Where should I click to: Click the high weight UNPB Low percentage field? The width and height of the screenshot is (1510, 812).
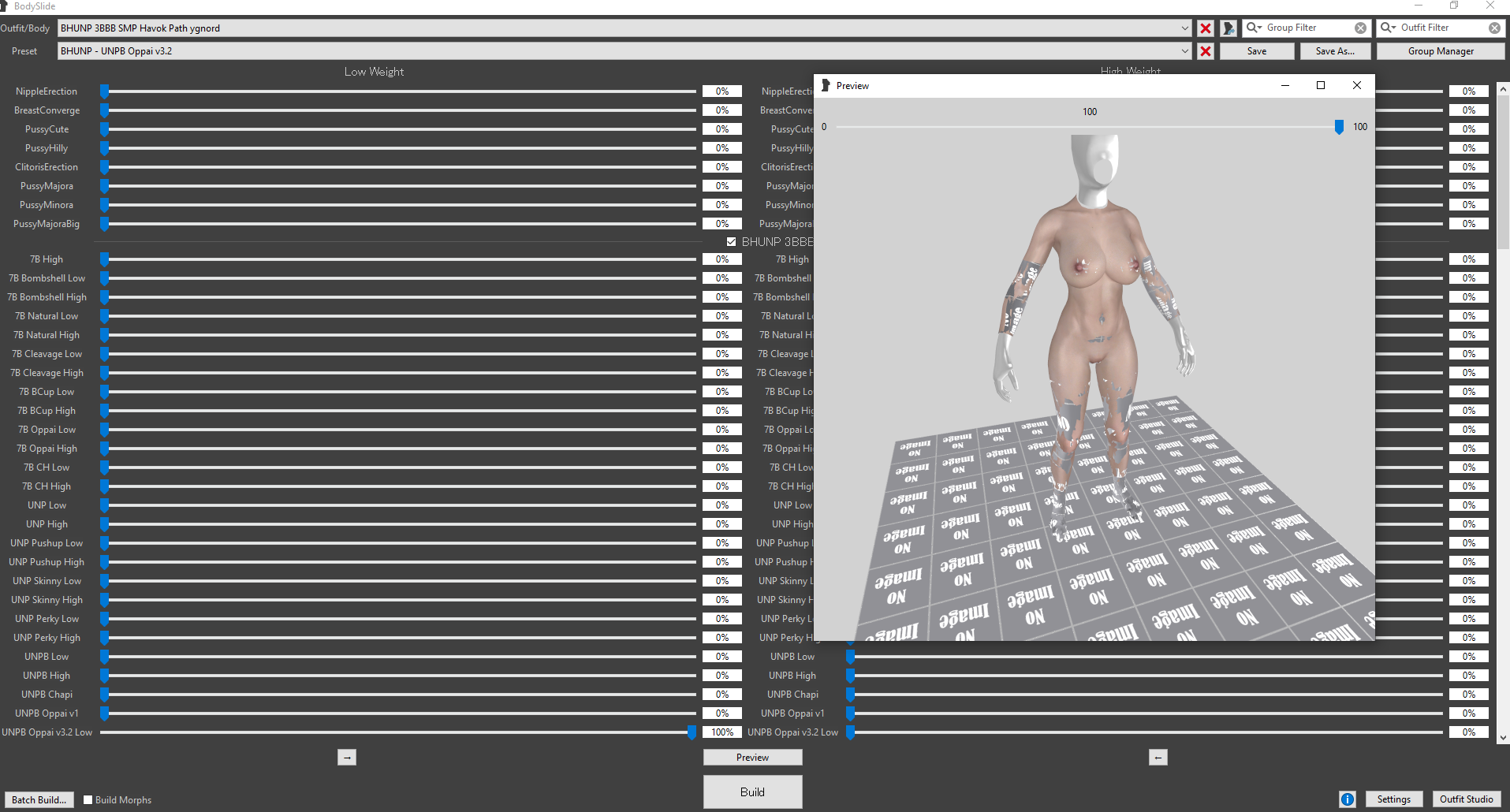[1468, 657]
